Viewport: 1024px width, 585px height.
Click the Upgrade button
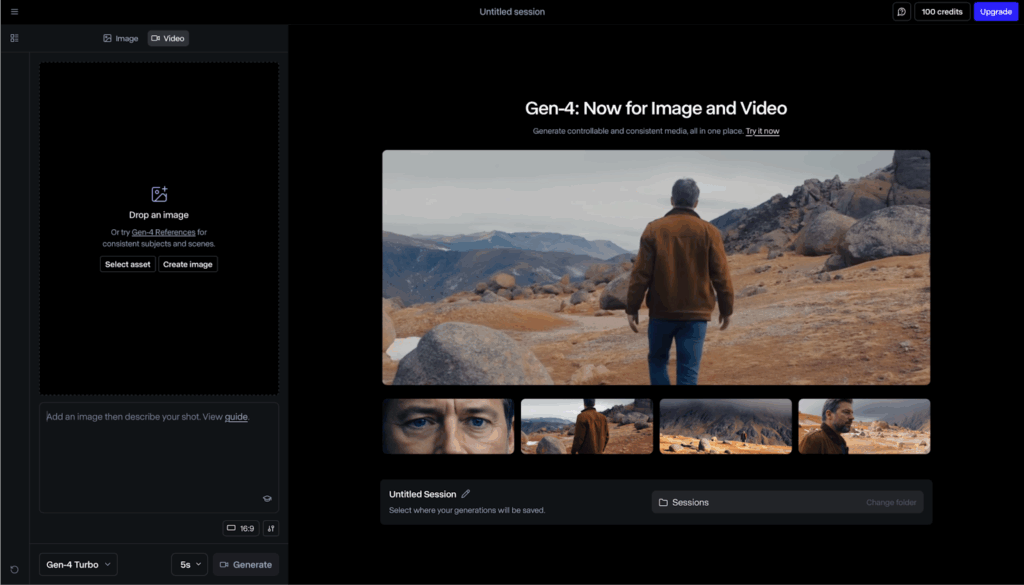[x=995, y=12]
